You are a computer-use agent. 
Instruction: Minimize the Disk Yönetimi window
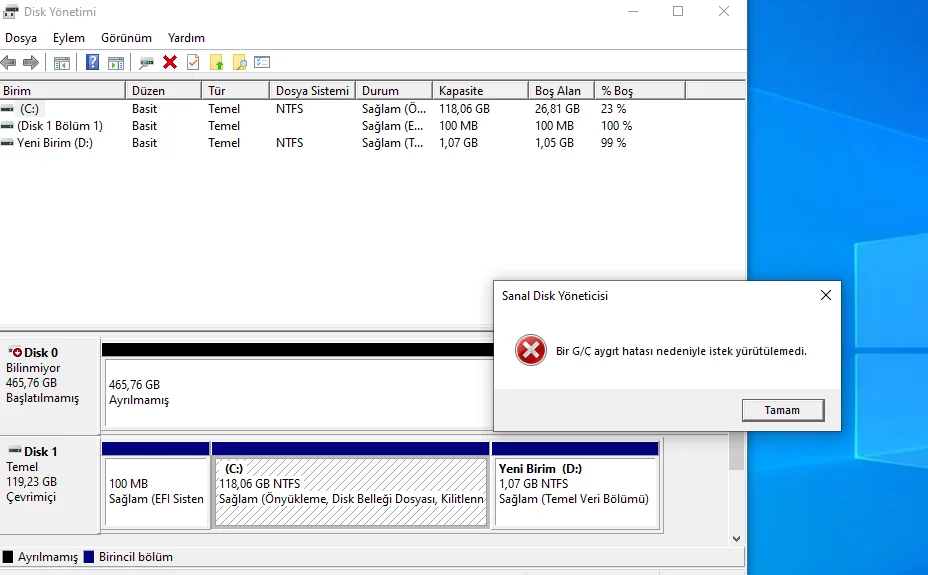633,11
